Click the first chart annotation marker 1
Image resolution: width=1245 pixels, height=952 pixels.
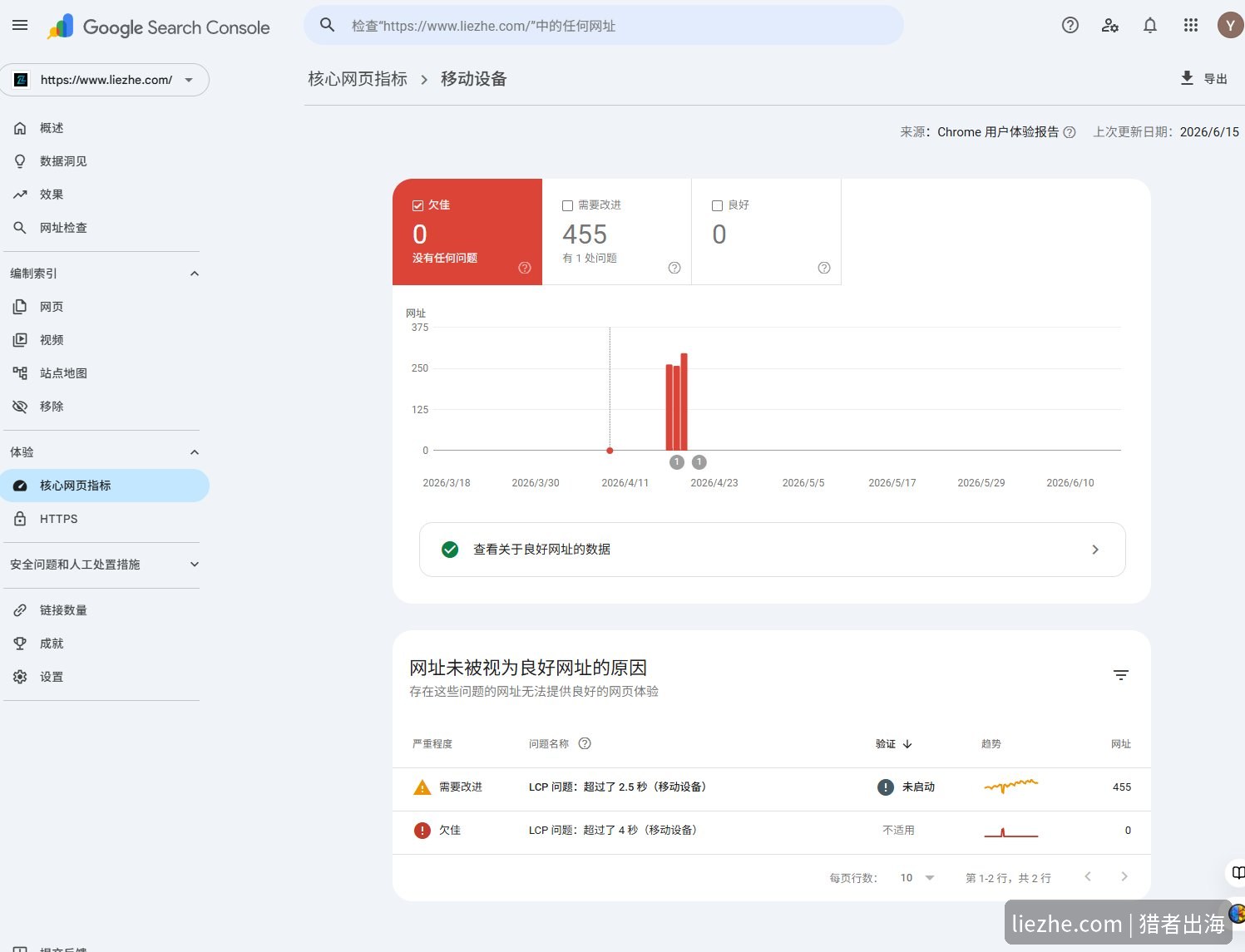[677, 462]
